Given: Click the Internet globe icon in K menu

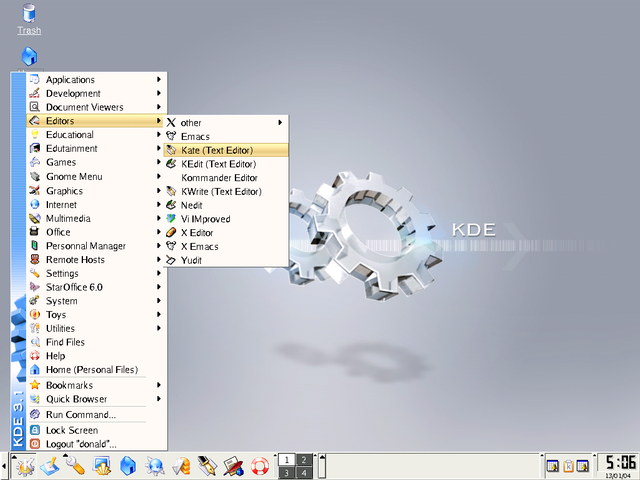Looking at the screenshot, I should point(35,204).
